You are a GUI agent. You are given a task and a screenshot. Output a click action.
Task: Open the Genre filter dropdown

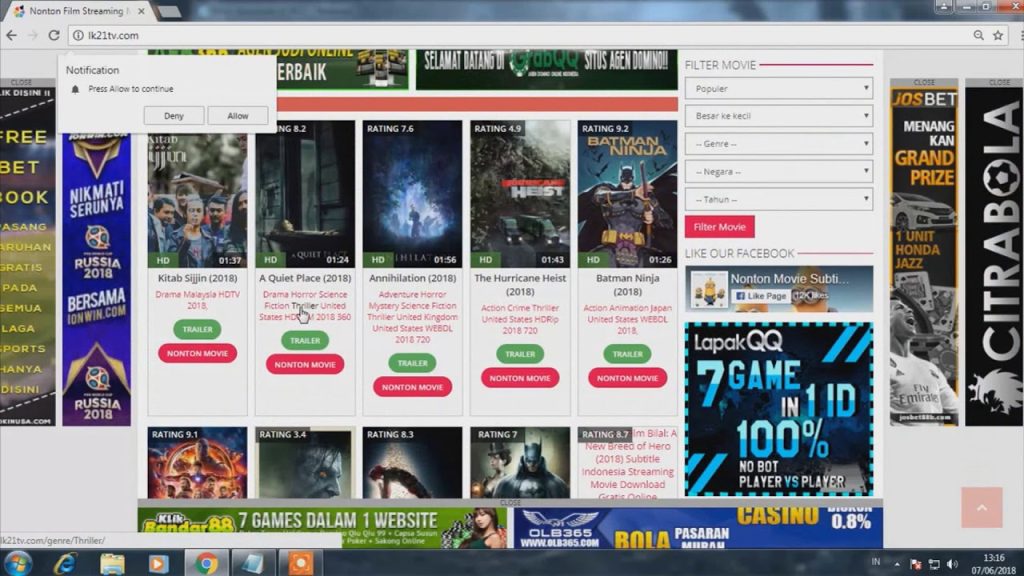779,144
